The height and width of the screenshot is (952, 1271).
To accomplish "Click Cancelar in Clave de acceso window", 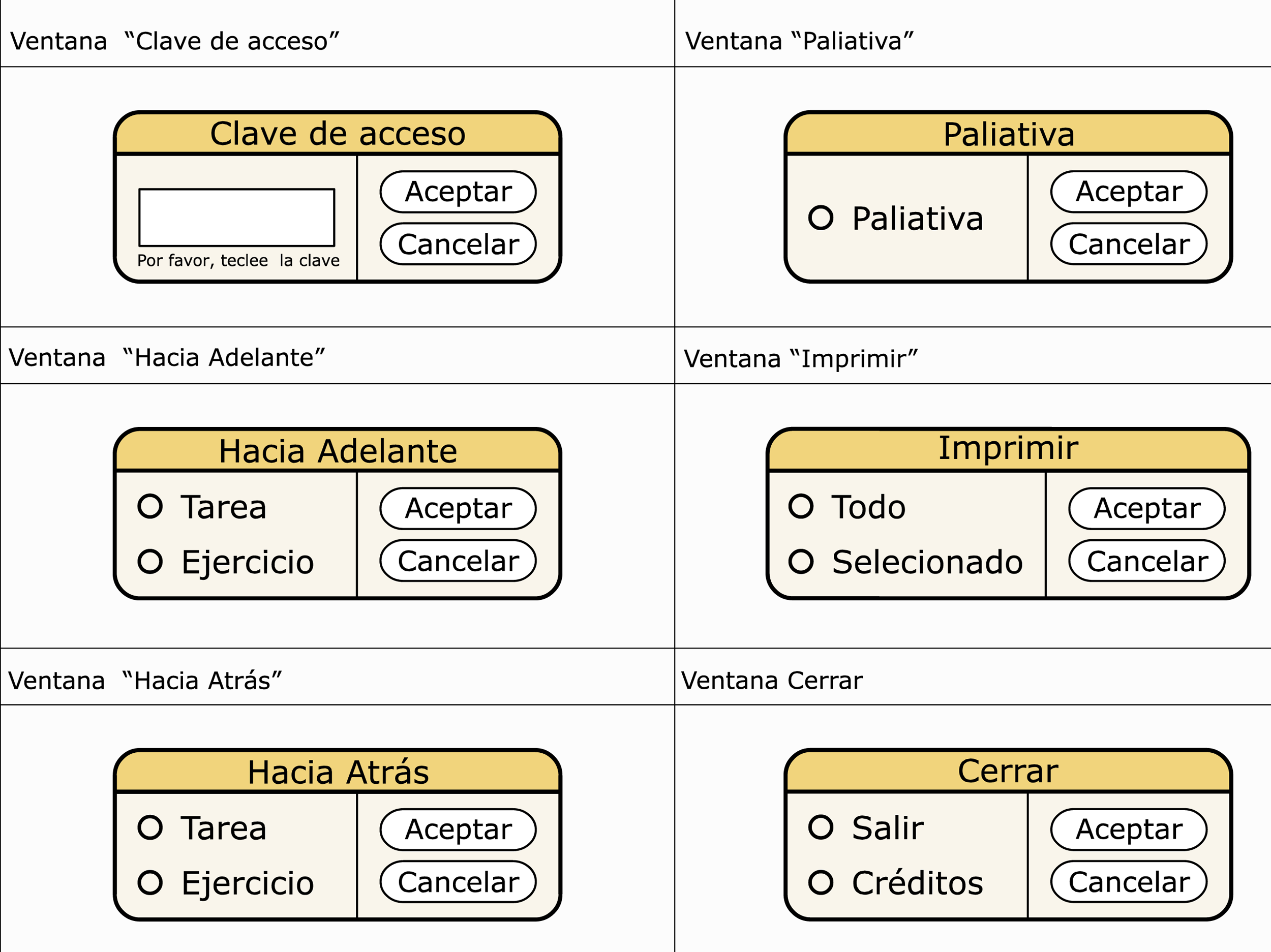I will [x=458, y=244].
